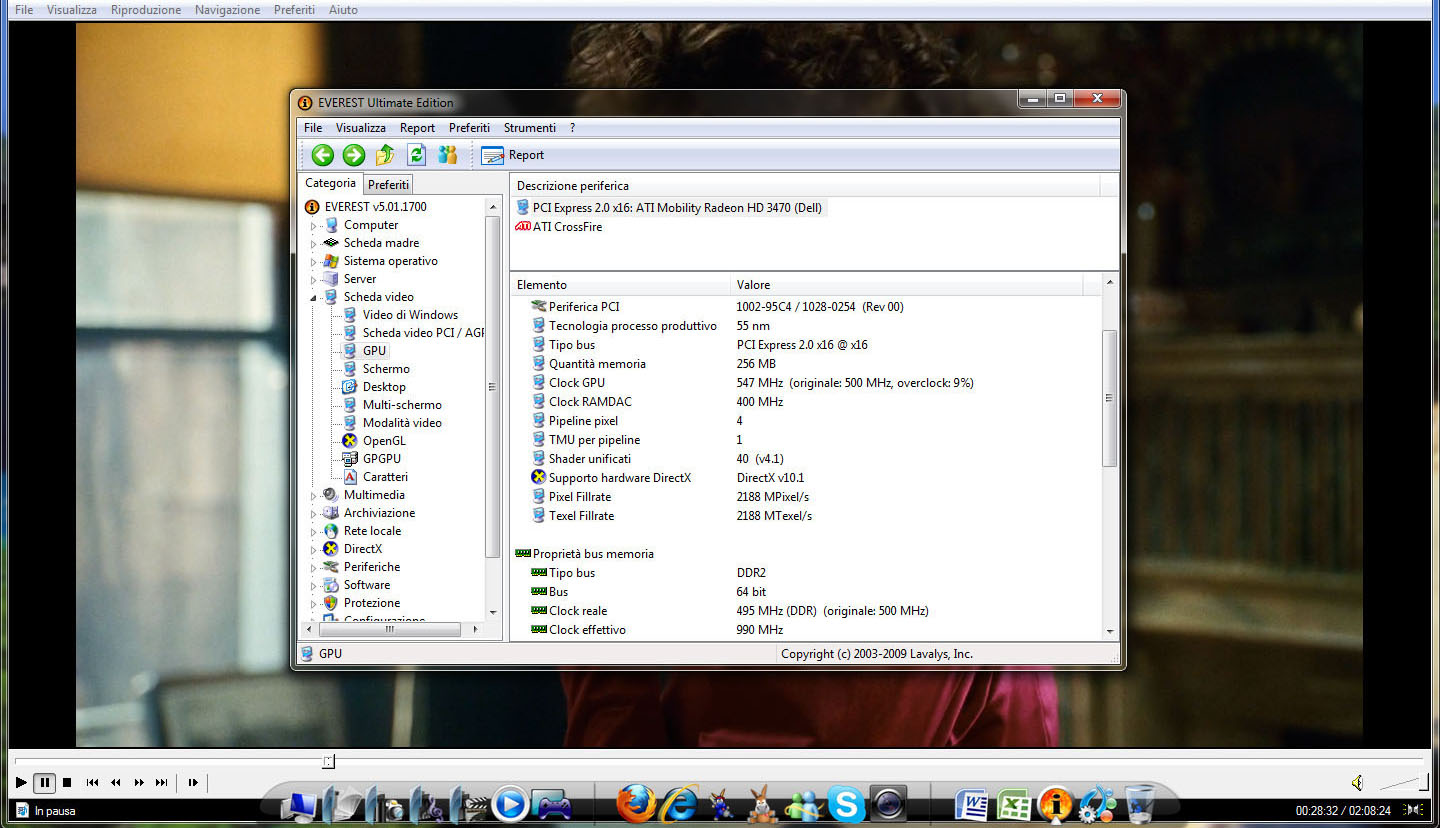Viewport: 1440px width, 828px height.
Task: Select the GPU tree item
Action: pyautogui.click(x=375, y=351)
